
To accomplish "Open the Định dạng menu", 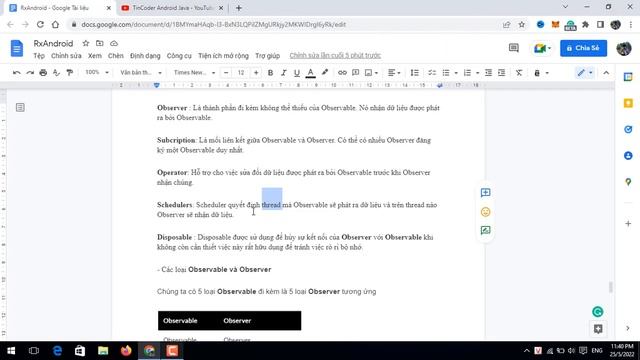I will pos(145,56).
